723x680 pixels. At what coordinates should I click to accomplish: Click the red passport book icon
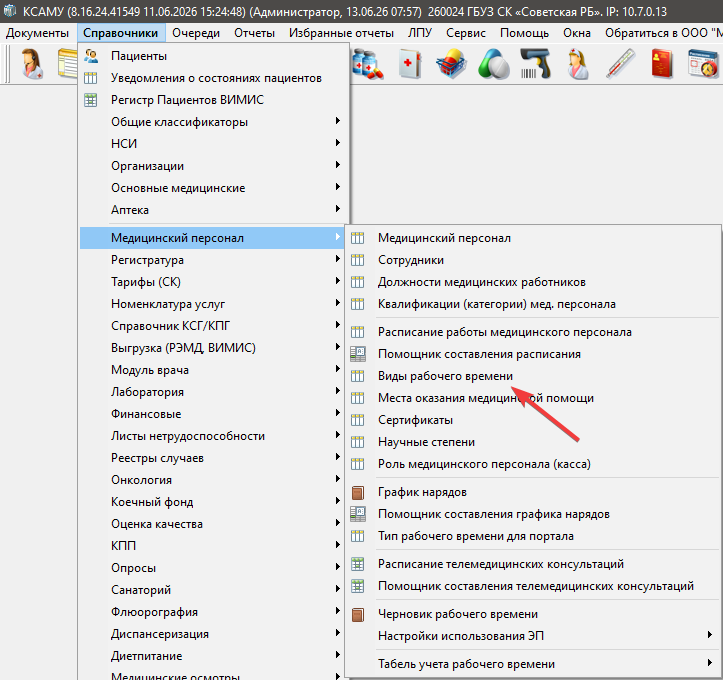coord(662,64)
